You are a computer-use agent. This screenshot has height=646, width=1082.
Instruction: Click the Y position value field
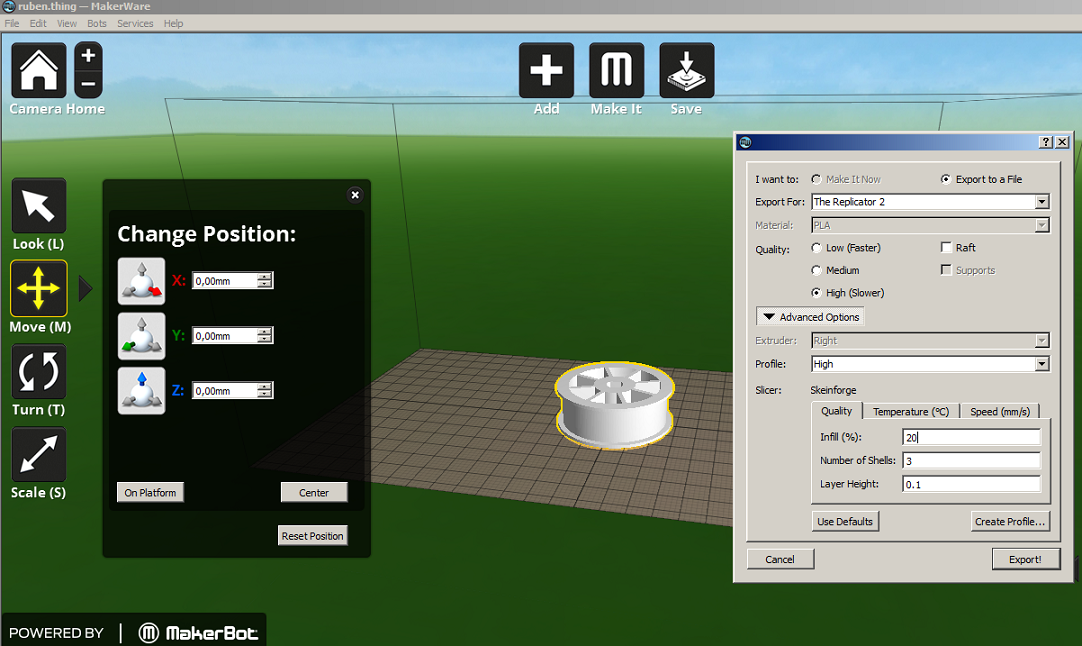(225, 335)
